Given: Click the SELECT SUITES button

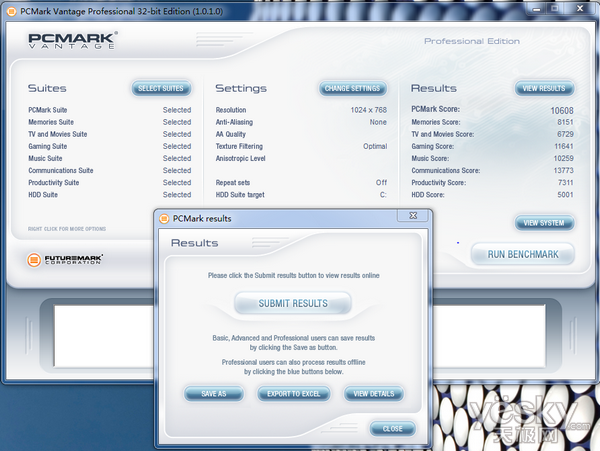Looking at the screenshot, I should tap(161, 88).
